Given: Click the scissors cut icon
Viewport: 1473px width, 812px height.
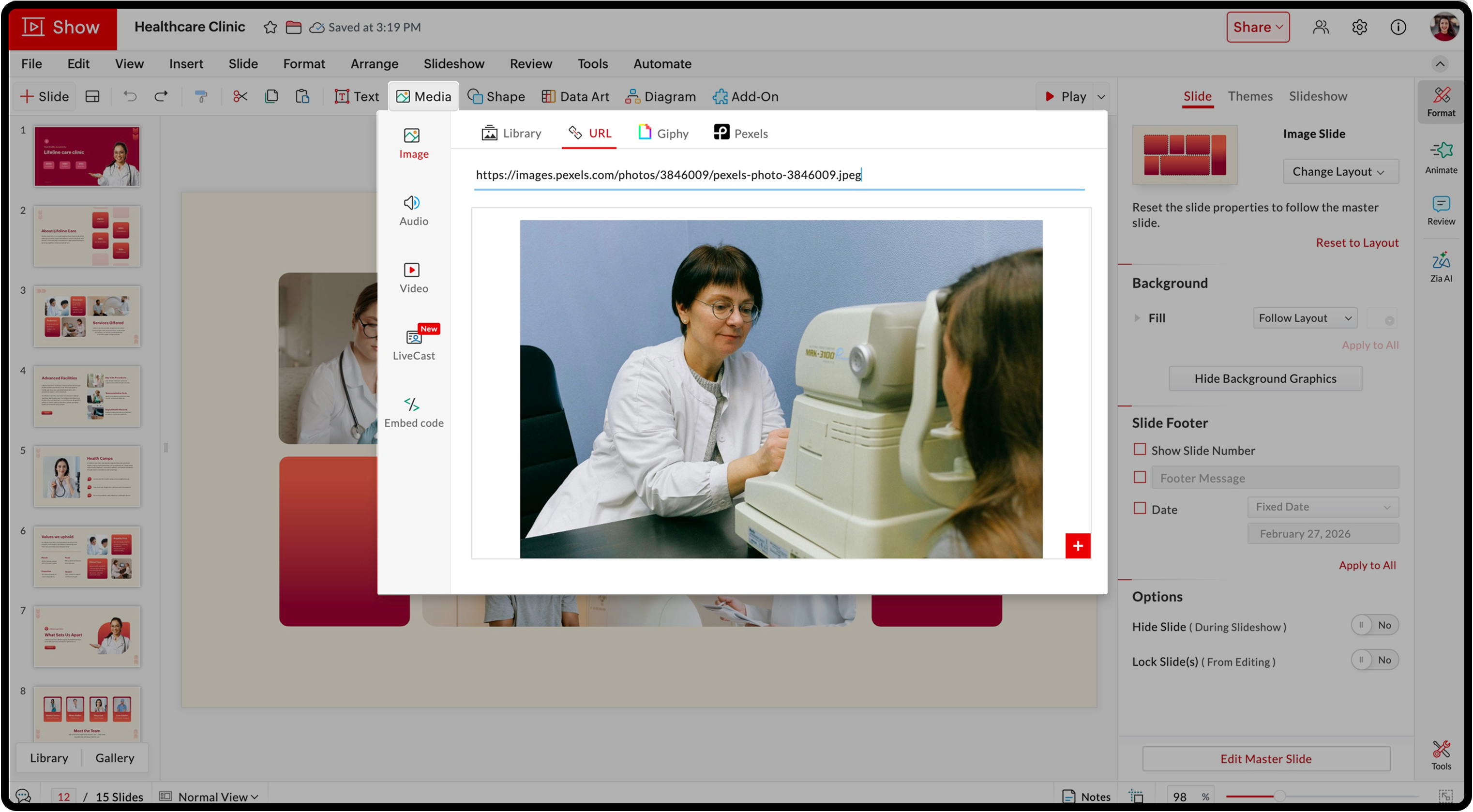Looking at the screenshot, I should coord(240,96).
